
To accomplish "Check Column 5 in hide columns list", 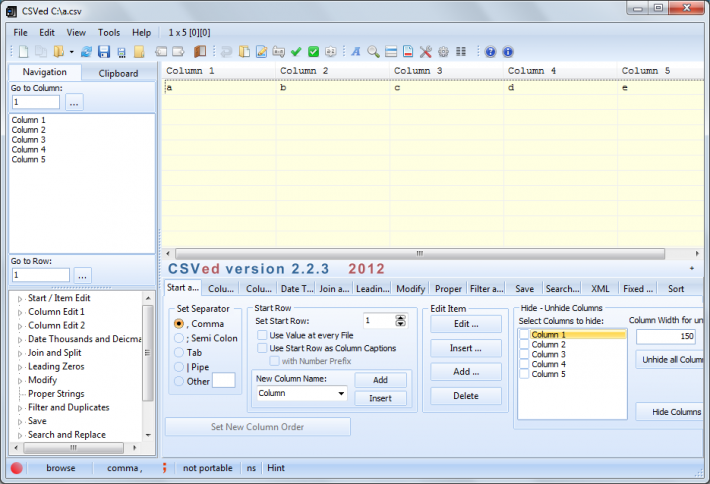I will [524, 374].
